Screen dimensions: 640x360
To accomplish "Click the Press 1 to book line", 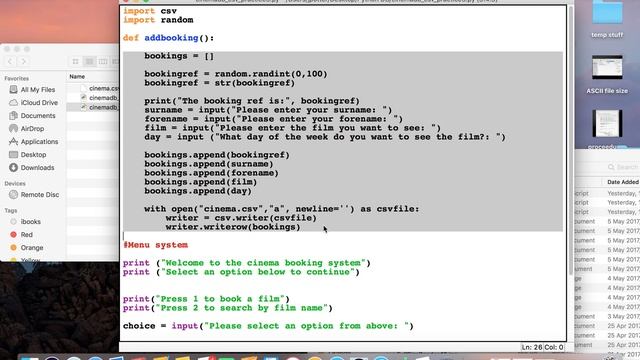I will [206, 299].
